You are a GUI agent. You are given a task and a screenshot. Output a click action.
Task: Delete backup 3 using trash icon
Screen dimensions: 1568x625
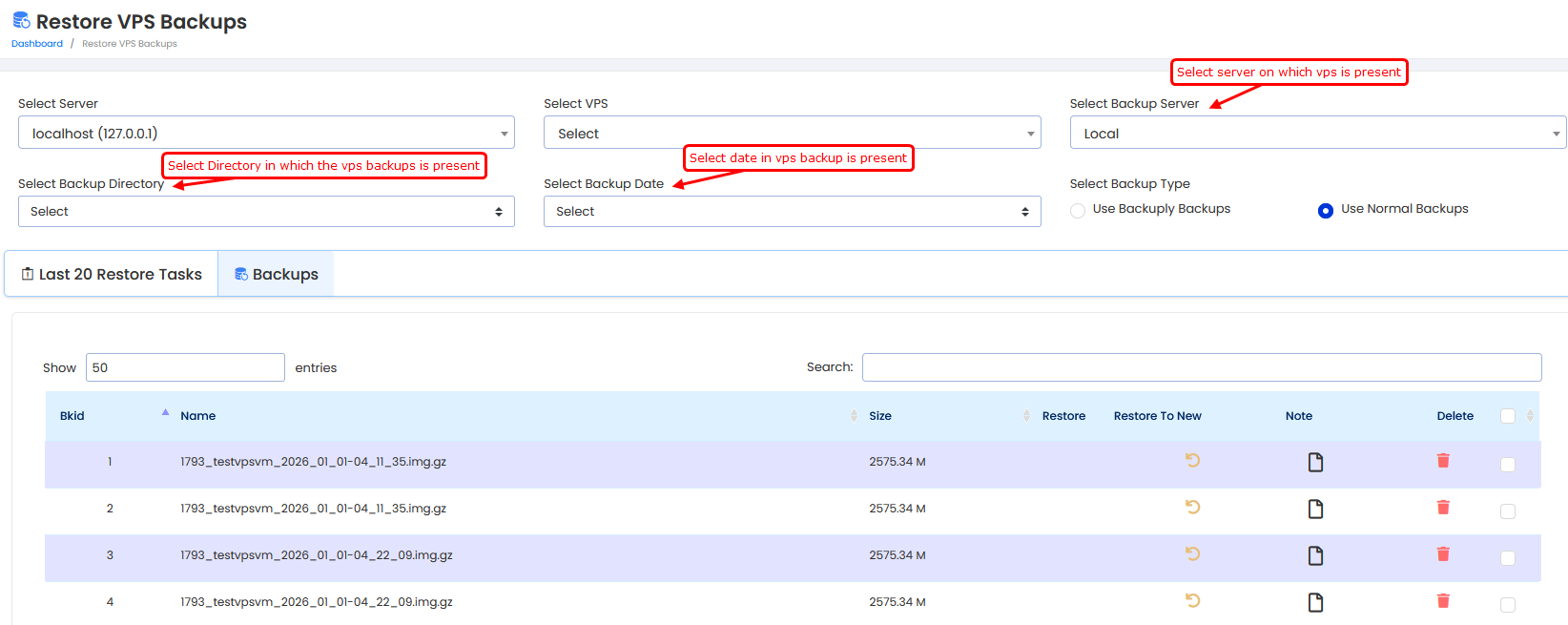1443,554
